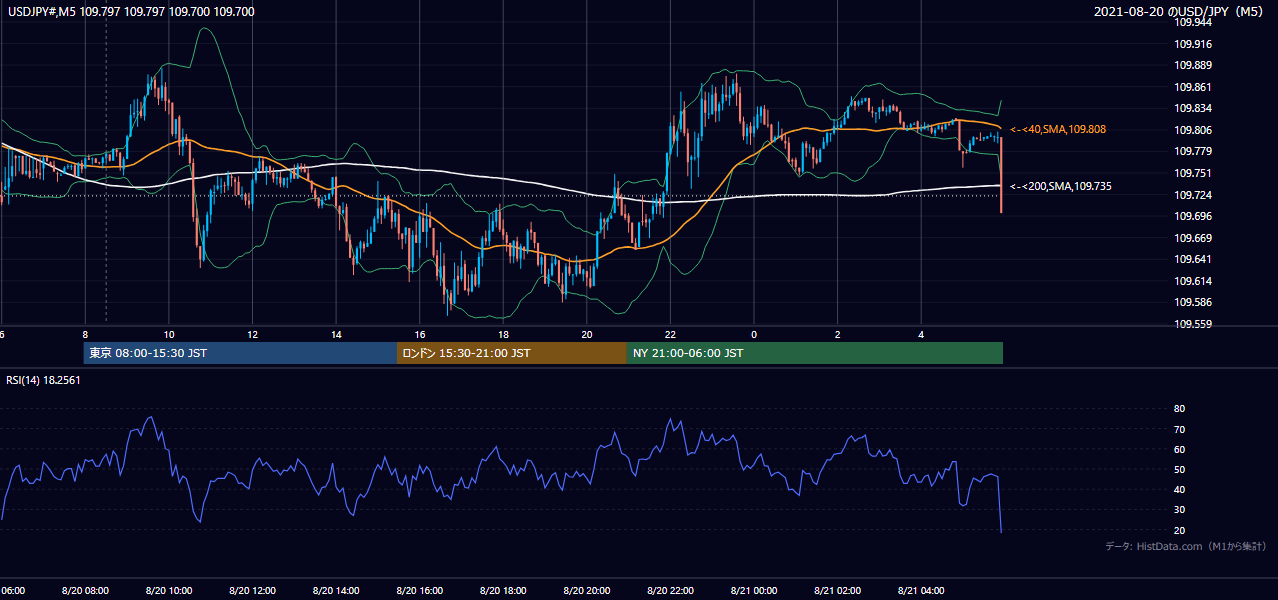The image size is (1278, 600).
Task: Select price axis value 109.586
Action: (x=1194, y=302)
